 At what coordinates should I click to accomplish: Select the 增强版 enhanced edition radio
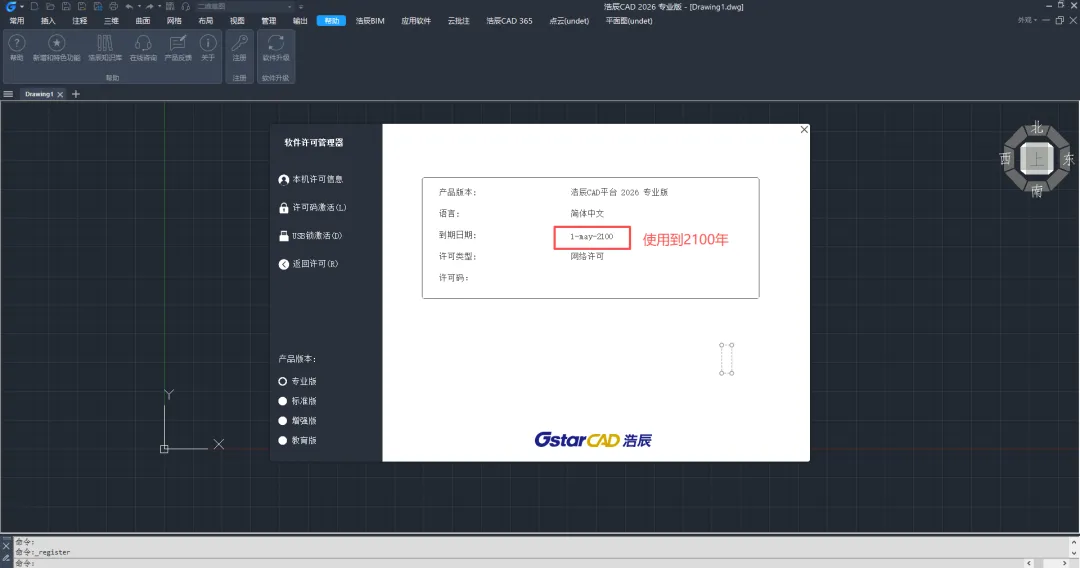click(282, 421)
